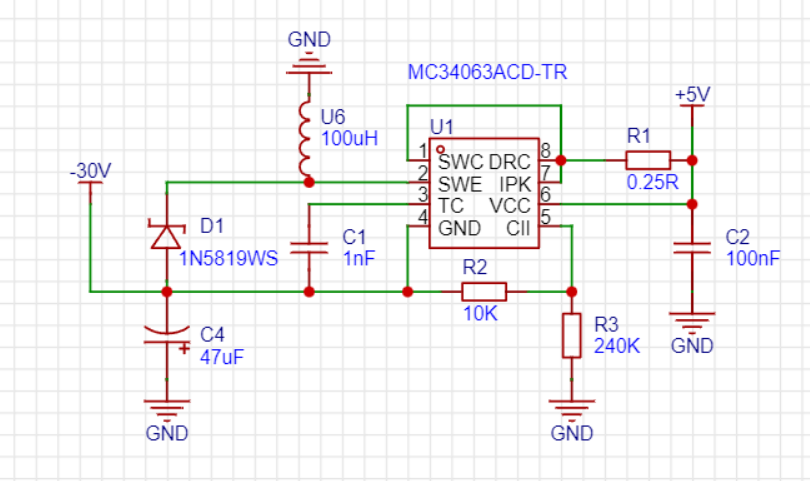
Task: Click the pin 1 marker circle on U1
Action: pyautogui.click(x=440, y=149)
